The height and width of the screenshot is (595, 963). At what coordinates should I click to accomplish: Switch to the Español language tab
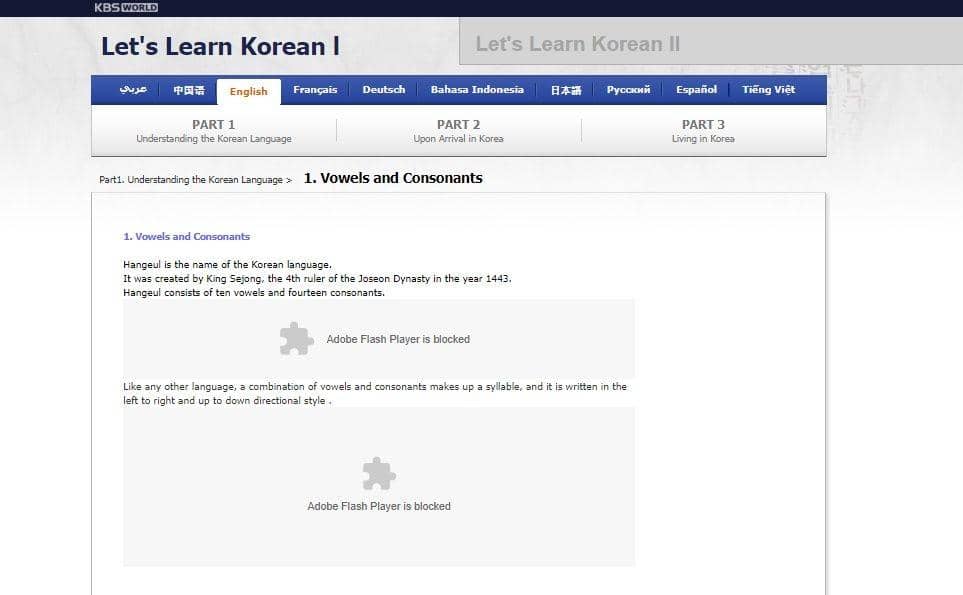(695, 89)
